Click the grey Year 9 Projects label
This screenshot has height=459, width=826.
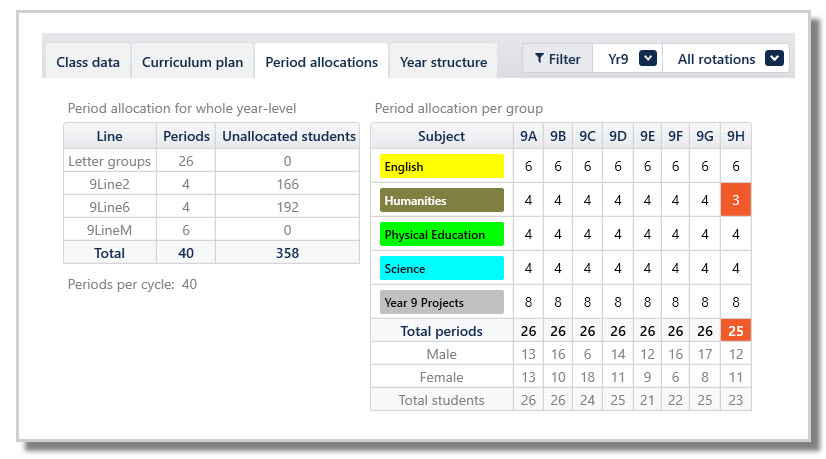[x=441, y=303]
